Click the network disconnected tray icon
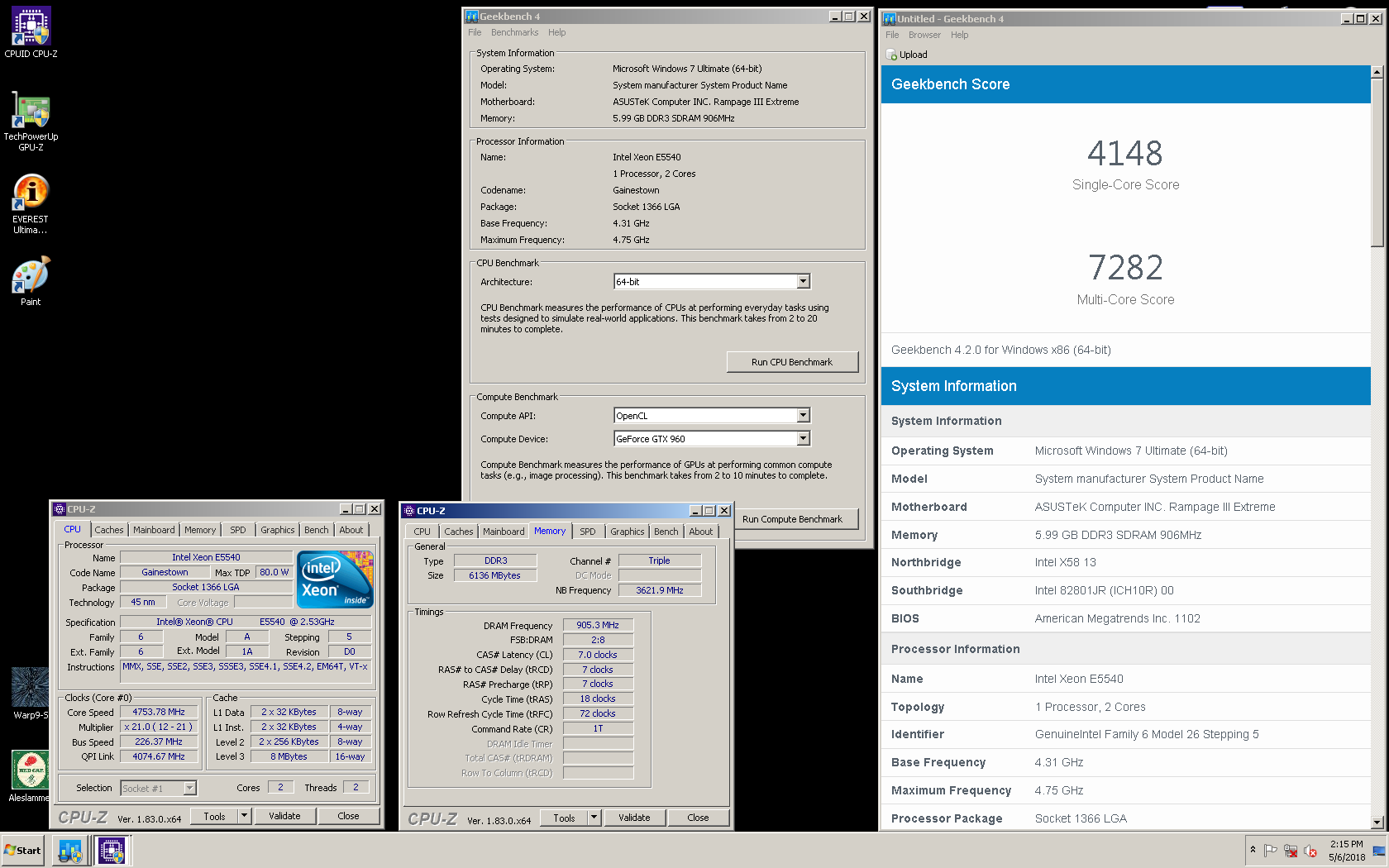The height and width of the screenshot is (868, 1389). point(1291,851)
